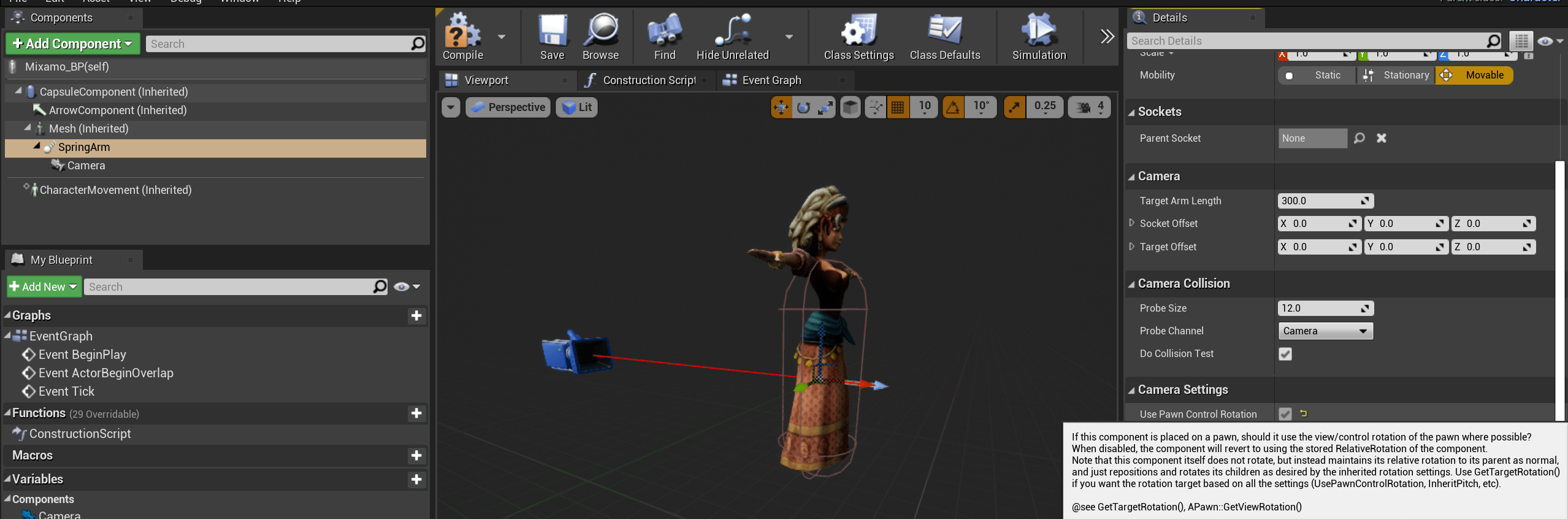Toggle world/local coordinate space cube icon

click(850, 107)
